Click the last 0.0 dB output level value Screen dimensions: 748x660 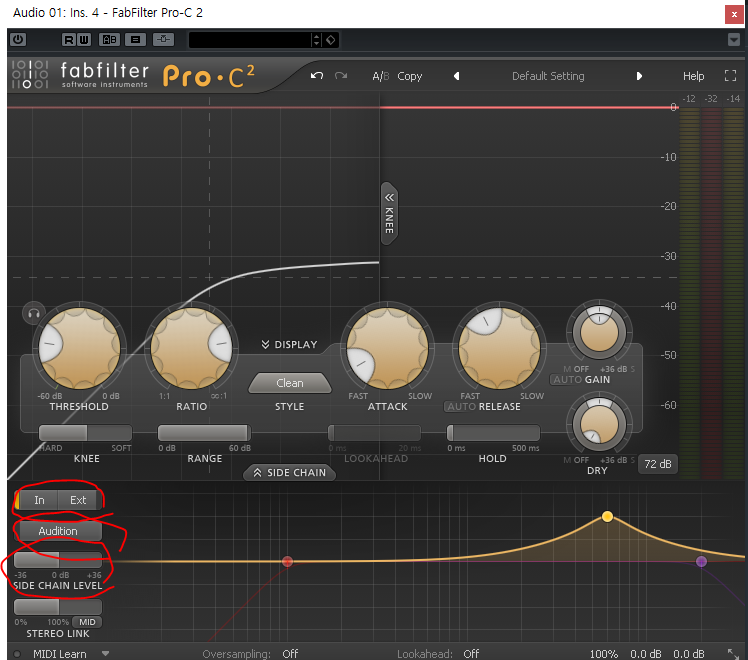click(x=689, y=654)
